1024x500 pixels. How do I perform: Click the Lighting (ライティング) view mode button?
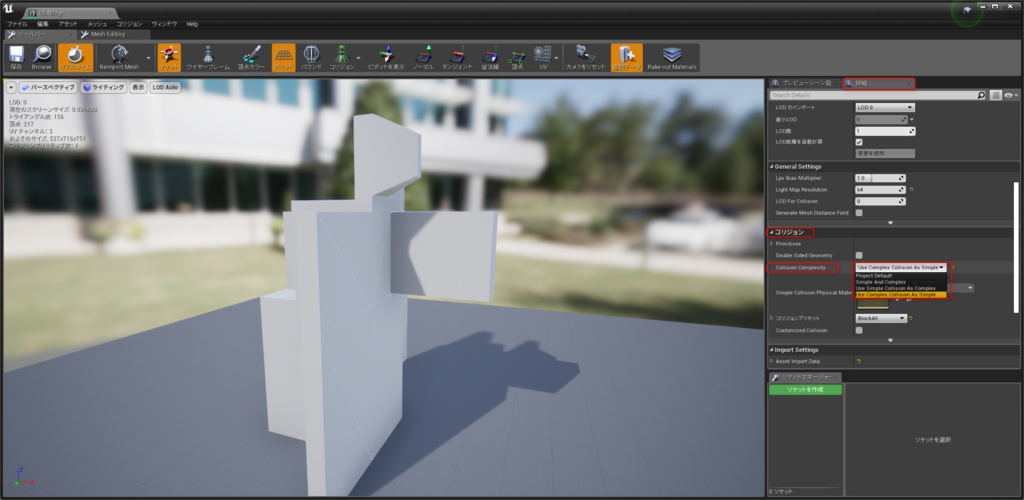pyautogui.click(x=103, y=87)
